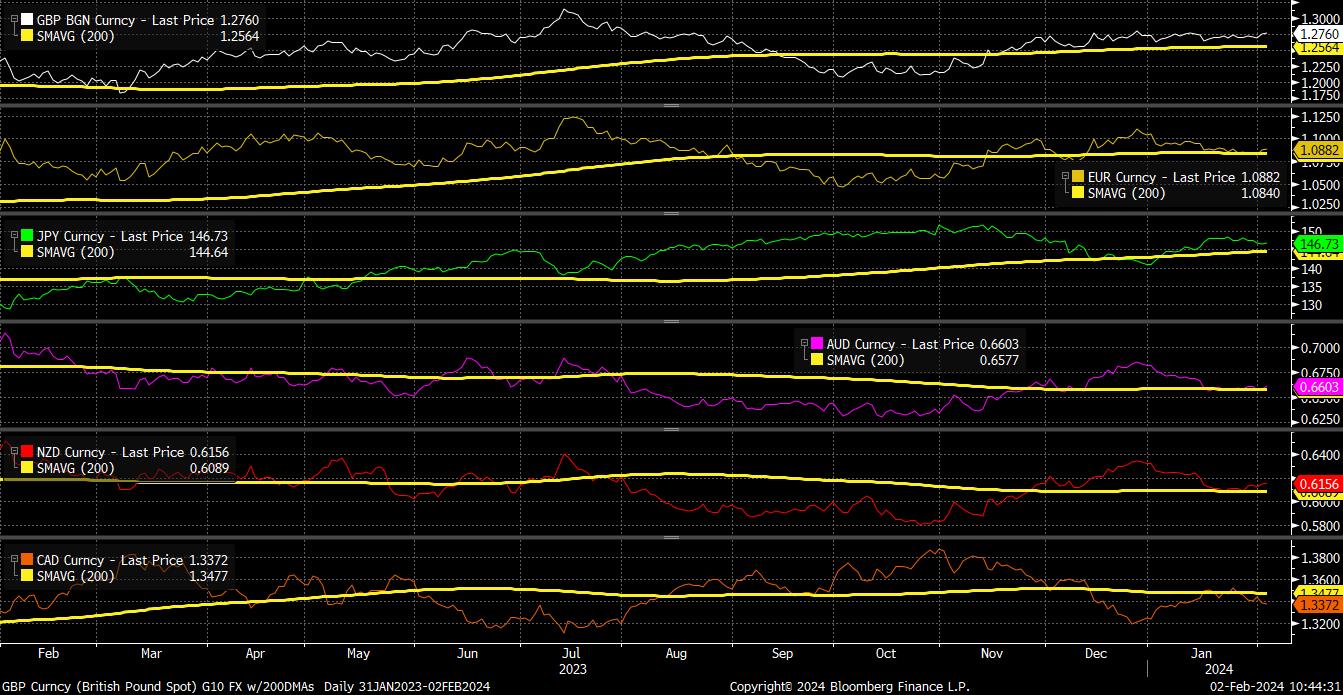
Task: Click the Mar label on the date axis
Action: (x=150, y=653)
